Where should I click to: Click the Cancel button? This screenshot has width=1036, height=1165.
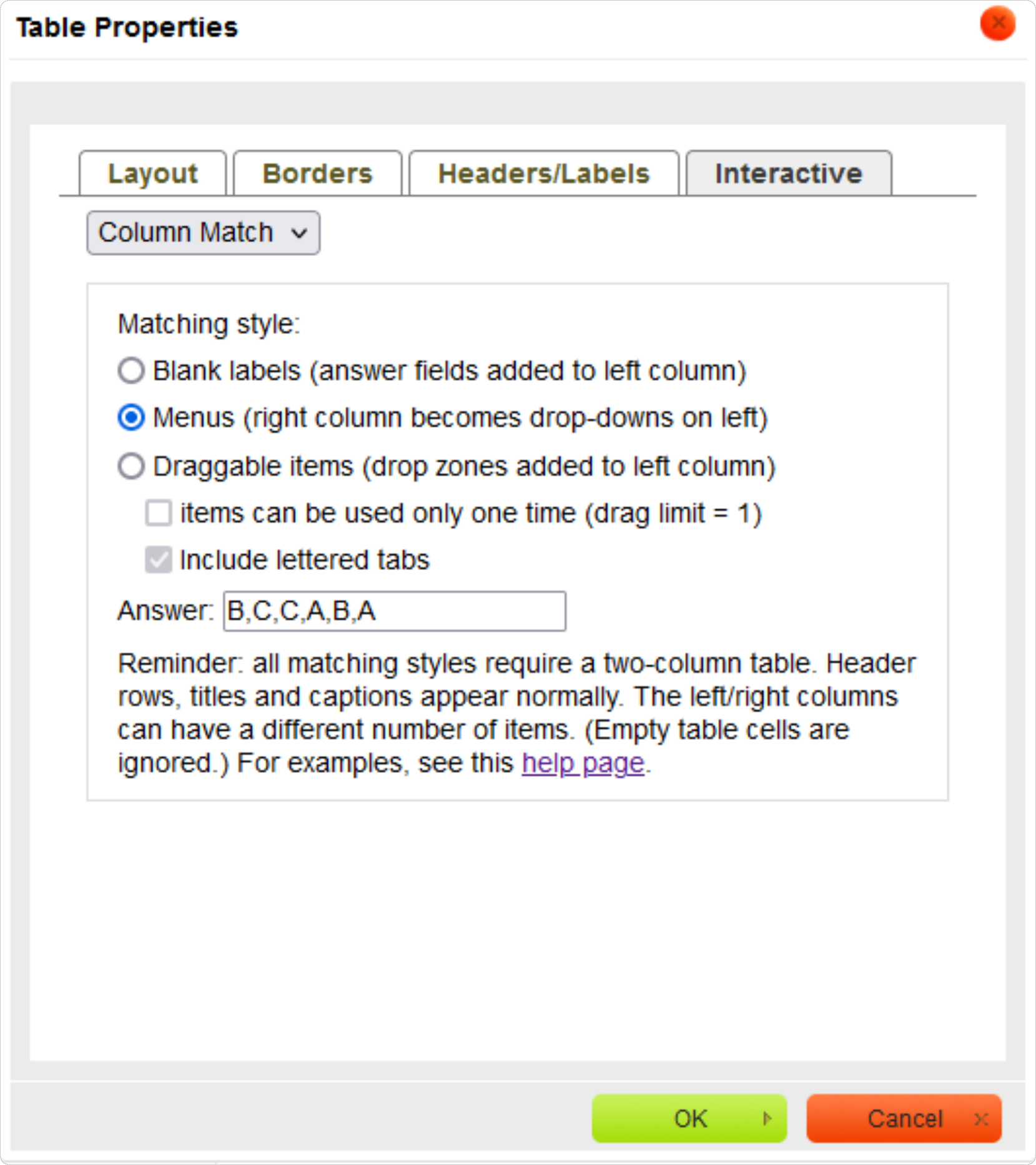click(x=904, y=1118)
